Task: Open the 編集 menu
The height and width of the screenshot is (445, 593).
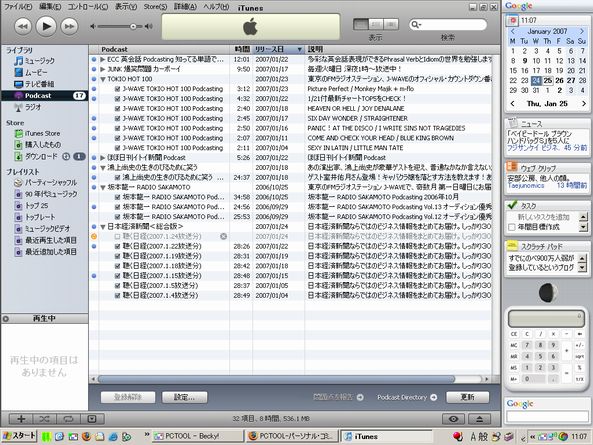Action: [50, 7]
